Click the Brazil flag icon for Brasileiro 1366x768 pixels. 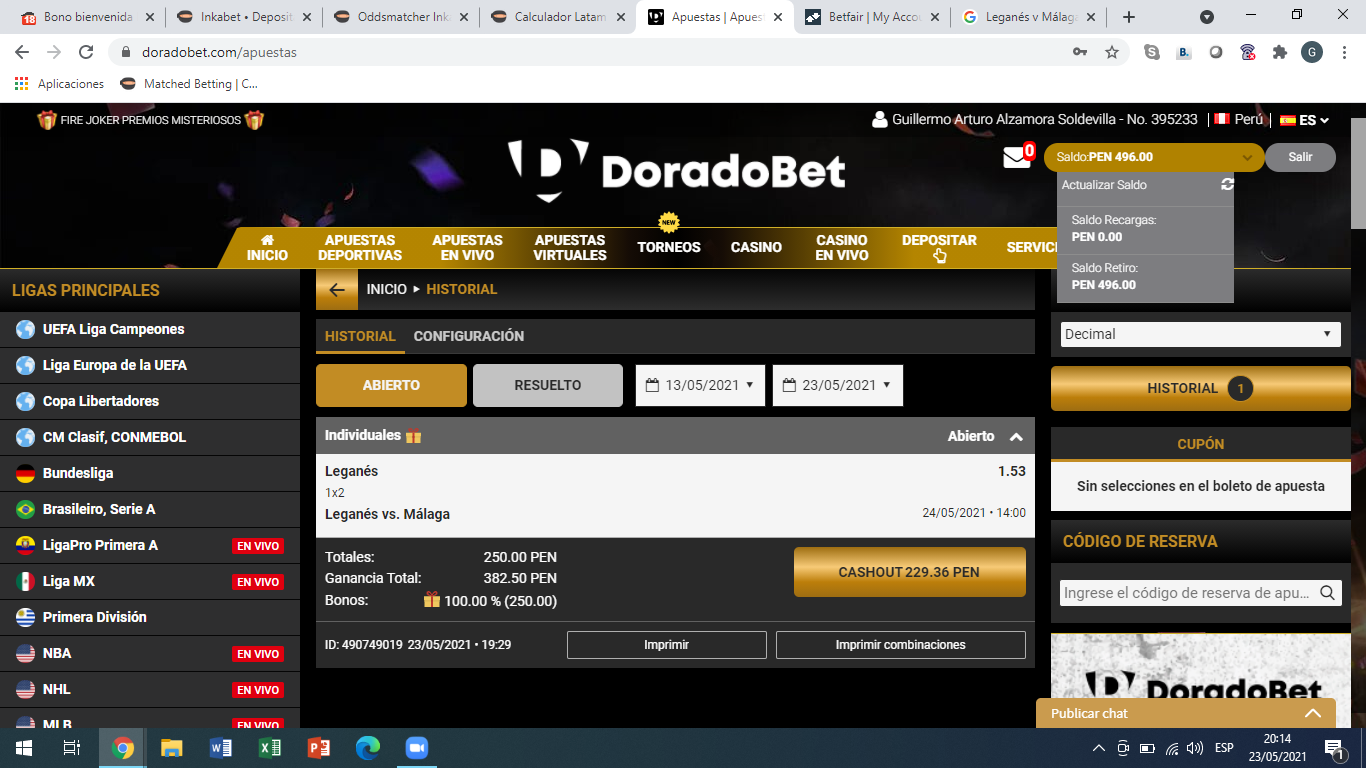[x=25, y=509]
